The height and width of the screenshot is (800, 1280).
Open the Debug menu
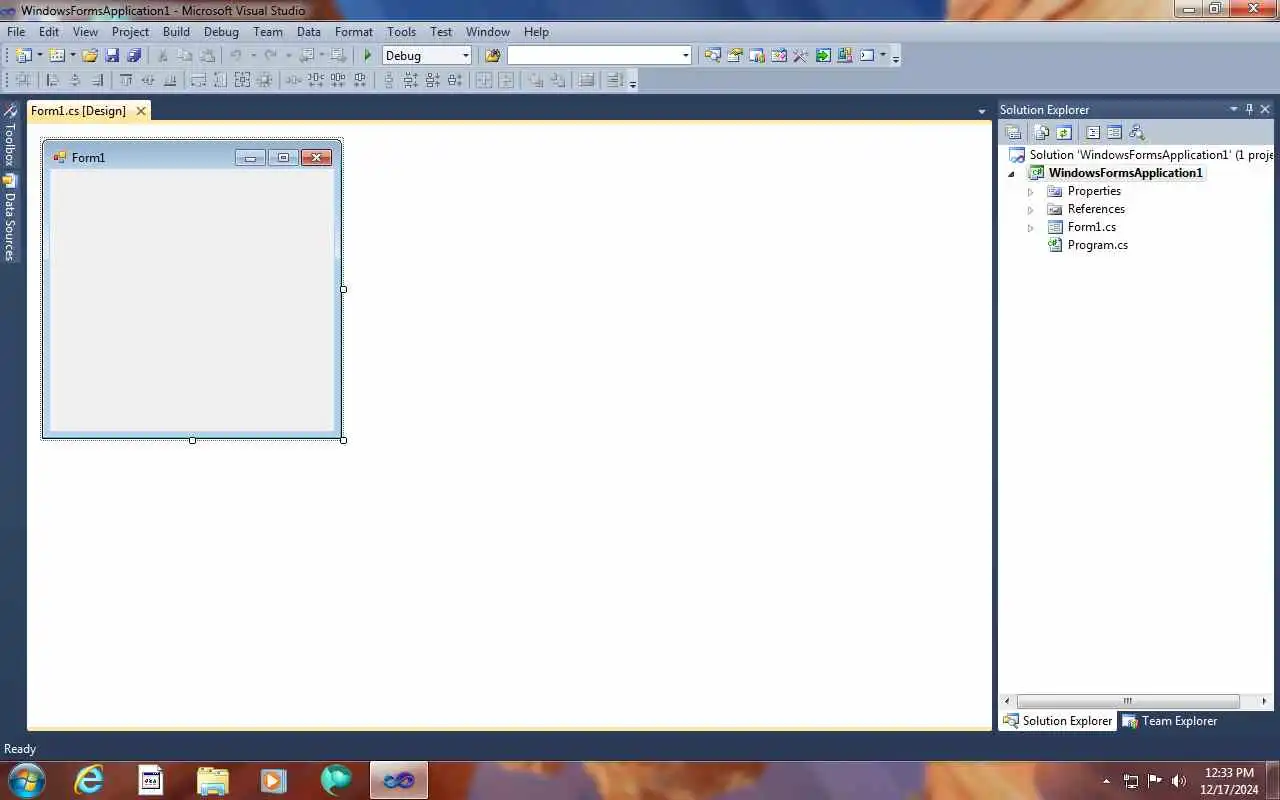click(x=221, y=31)
